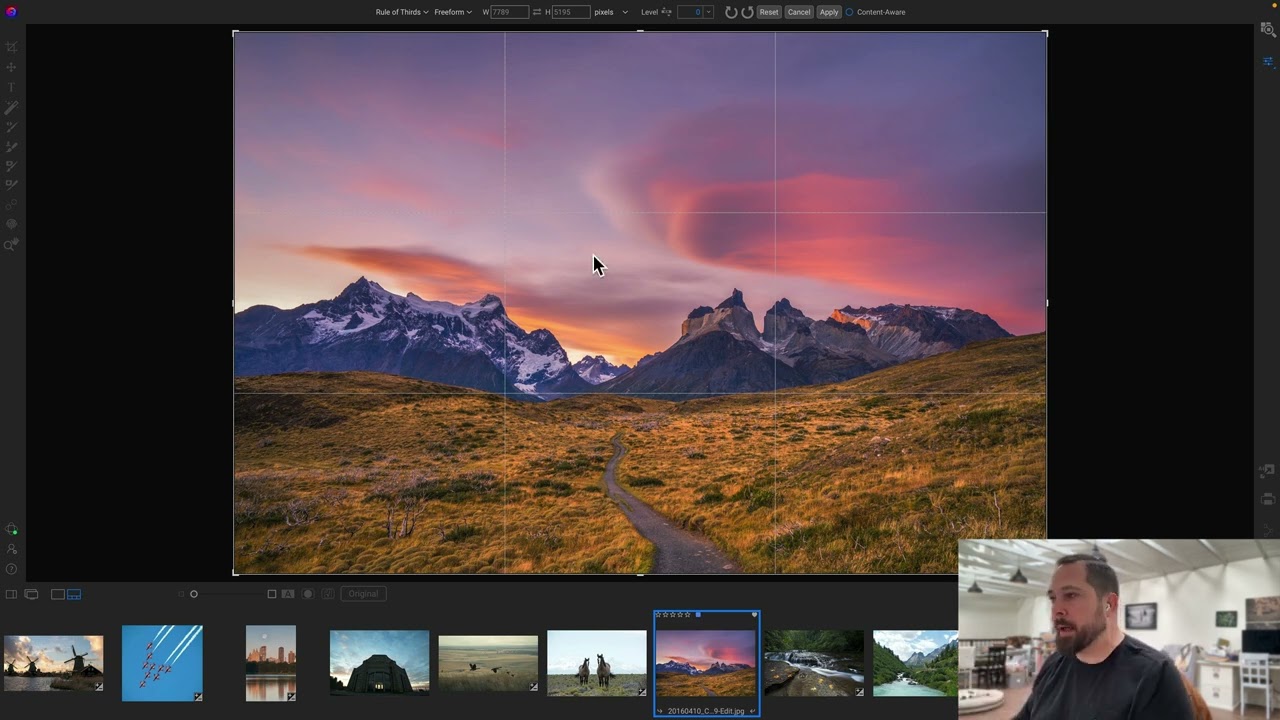Switch to single image view layout
The image size is (1280, 720).
coord(58,594)
